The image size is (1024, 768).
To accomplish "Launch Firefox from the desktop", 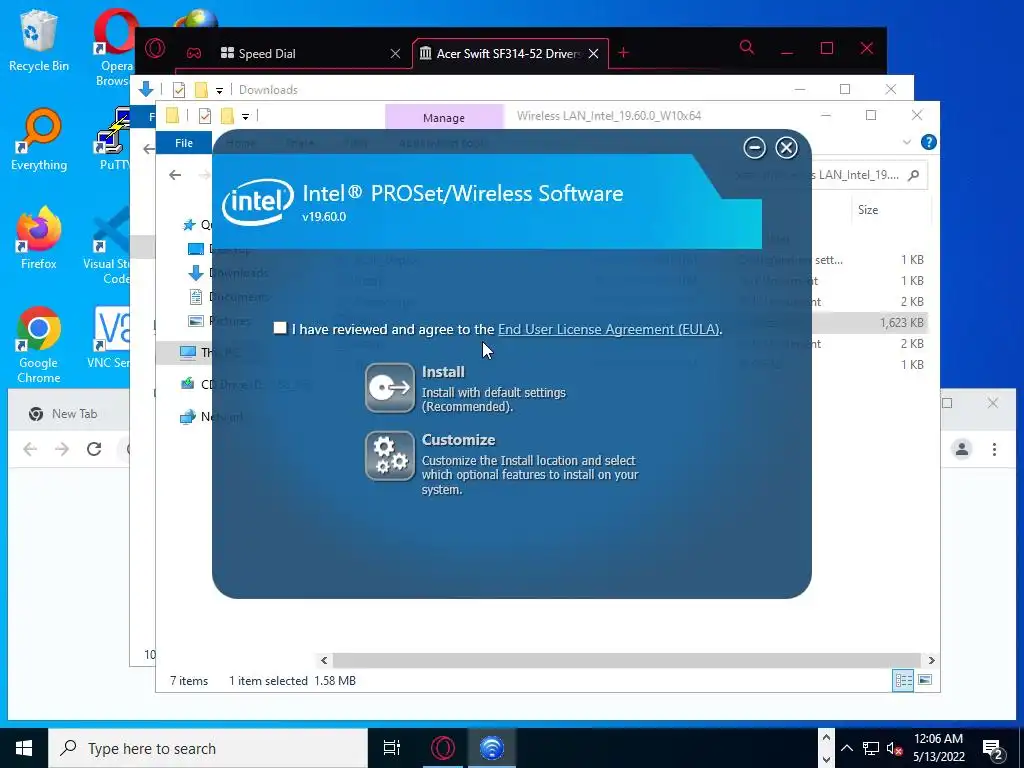I will click(x=39, y=238).
